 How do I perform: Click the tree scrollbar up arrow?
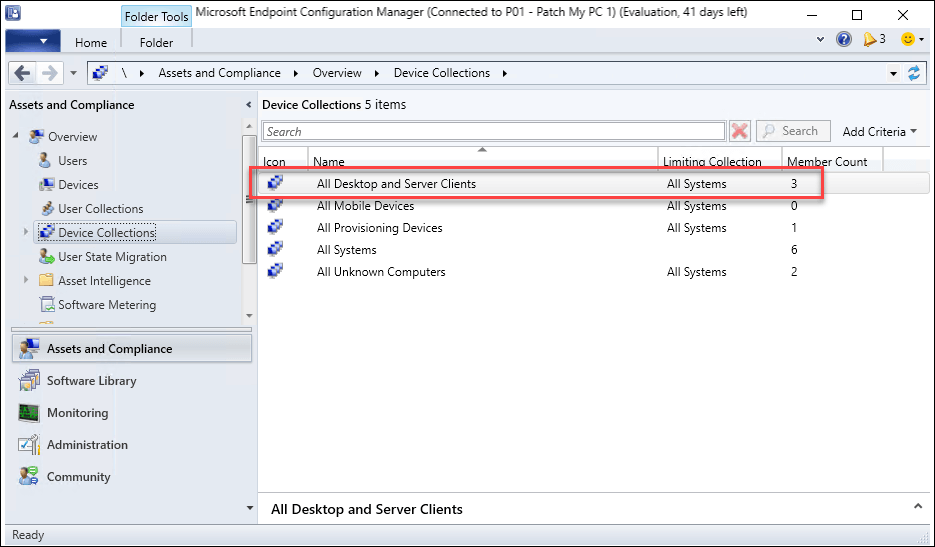[249, 126]
